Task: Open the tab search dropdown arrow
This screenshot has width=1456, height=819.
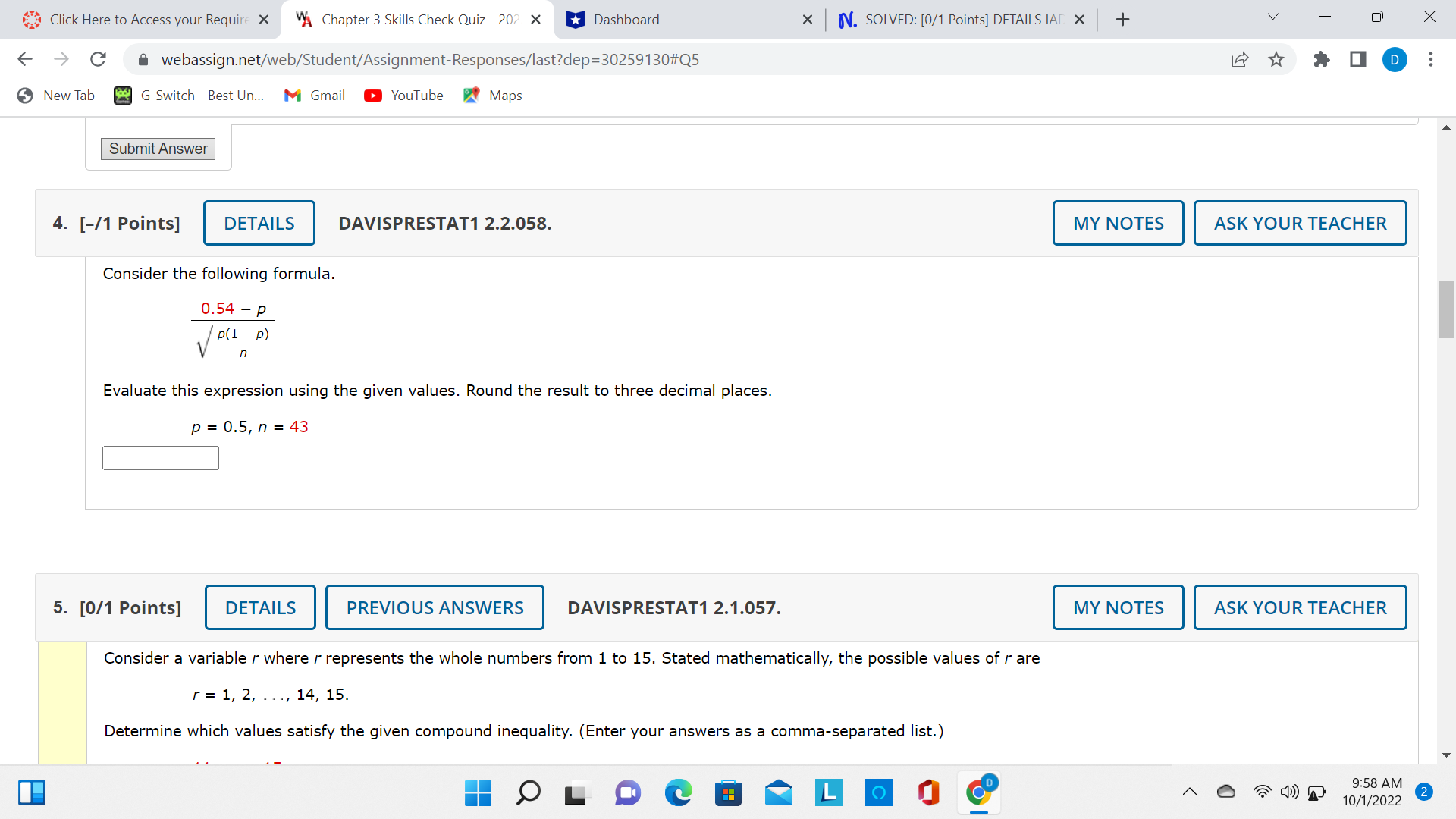Action: [x=1272, y=16]
